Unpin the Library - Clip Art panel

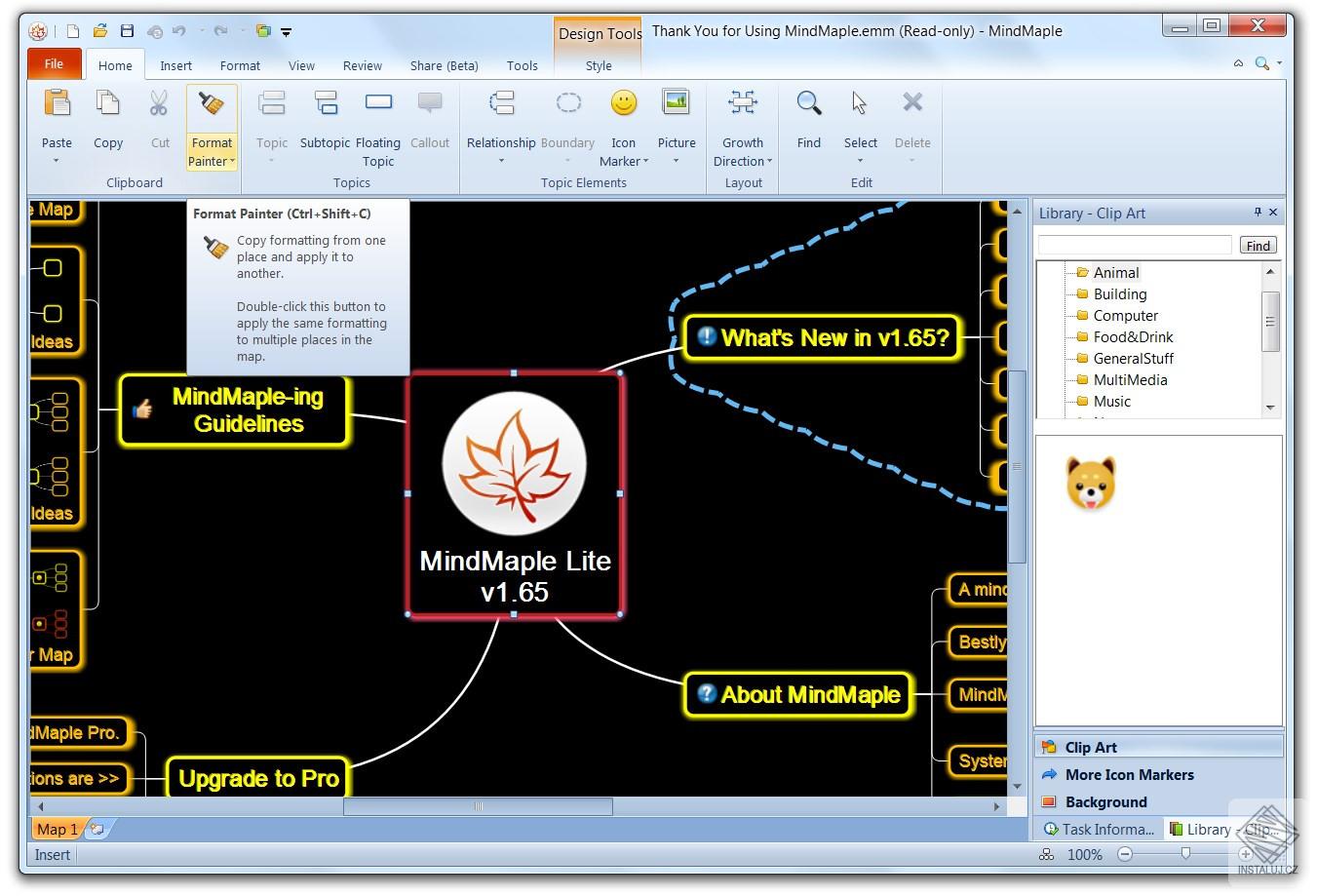click(1258, 213)
